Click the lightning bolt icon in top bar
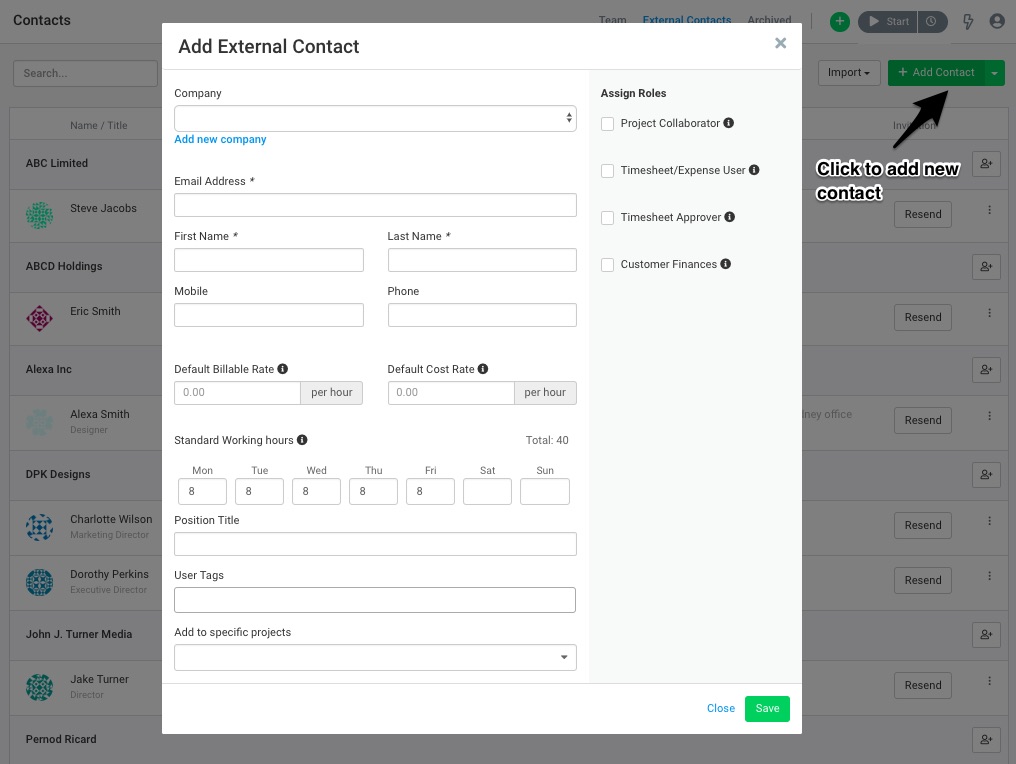Screen dimensions: 1016x764 point(967,21)
